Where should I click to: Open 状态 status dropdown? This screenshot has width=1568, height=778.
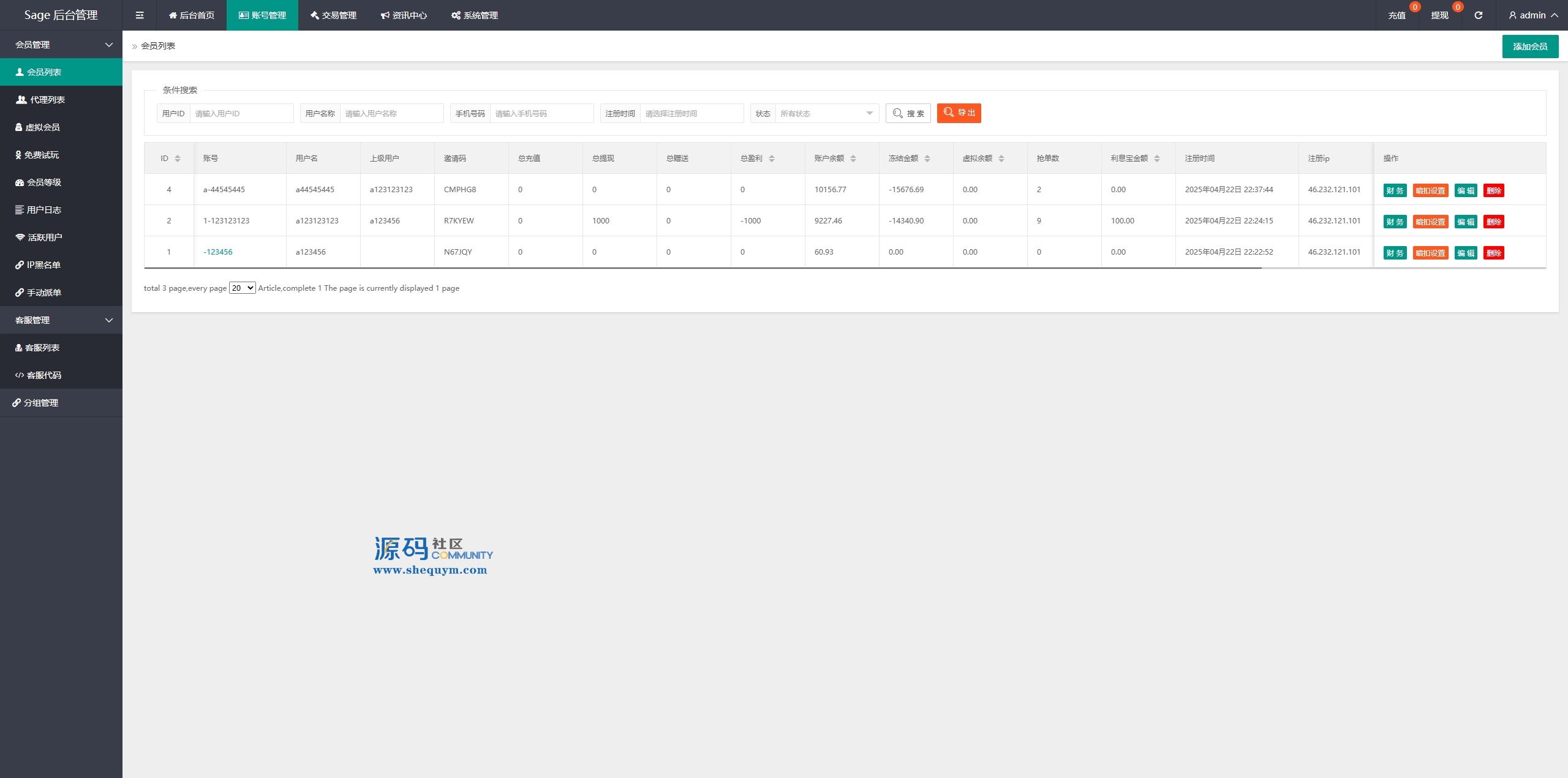point(826,113)
